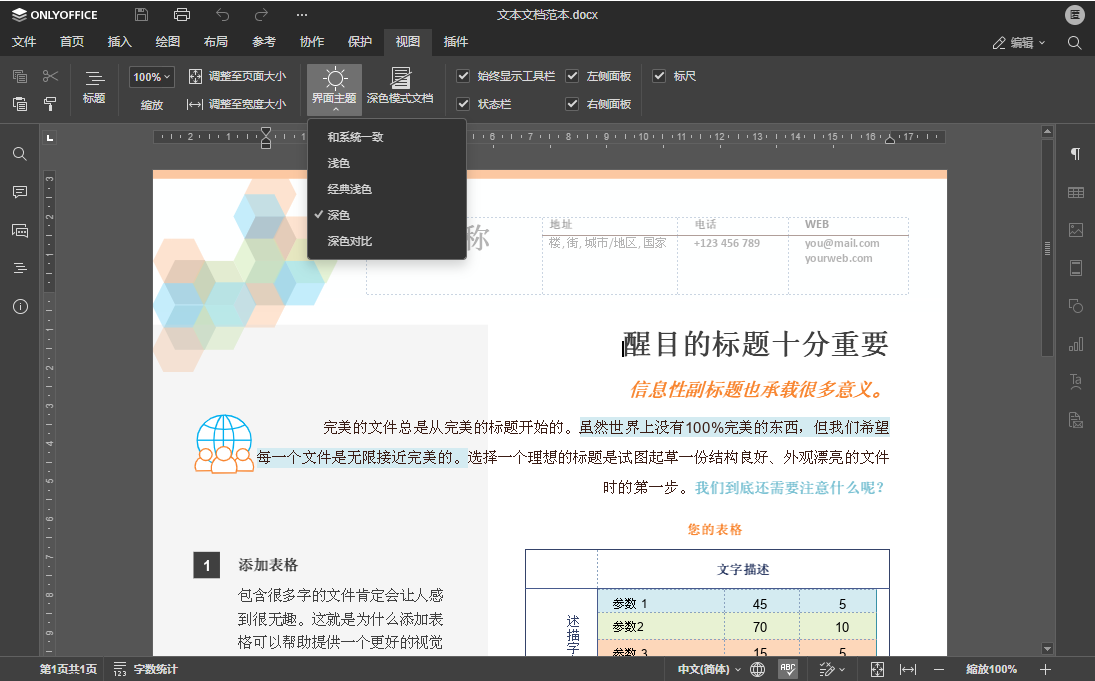Click fit to page icon in status bar
The width and height of the screenshot is (1095, 681).
[877, 669]
